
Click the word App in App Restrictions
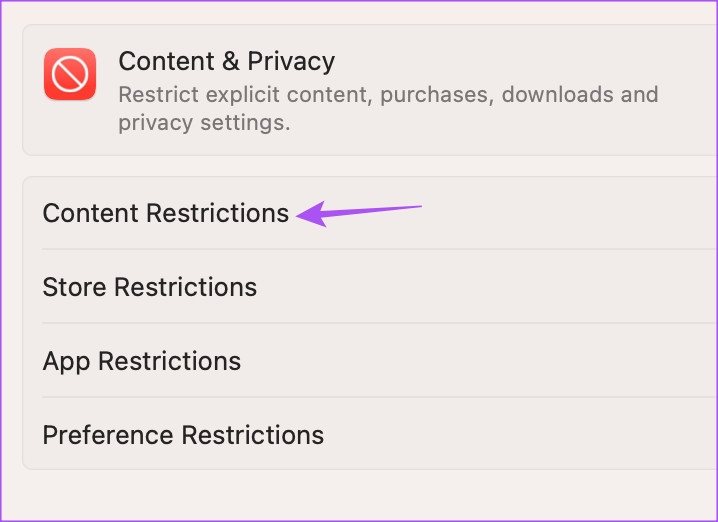[64, 361]
